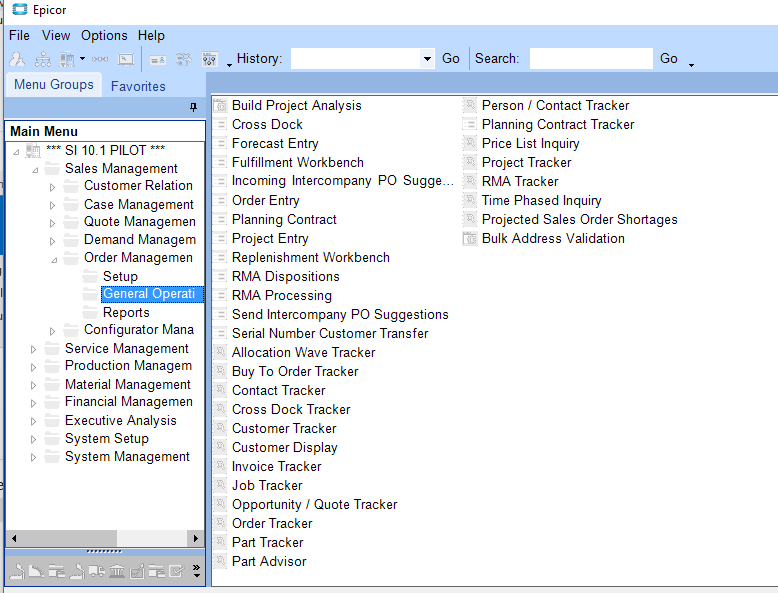Open Projected Sales Order Shortages
The width and height of the screenshot is (778, 593).
coord(580,219)
